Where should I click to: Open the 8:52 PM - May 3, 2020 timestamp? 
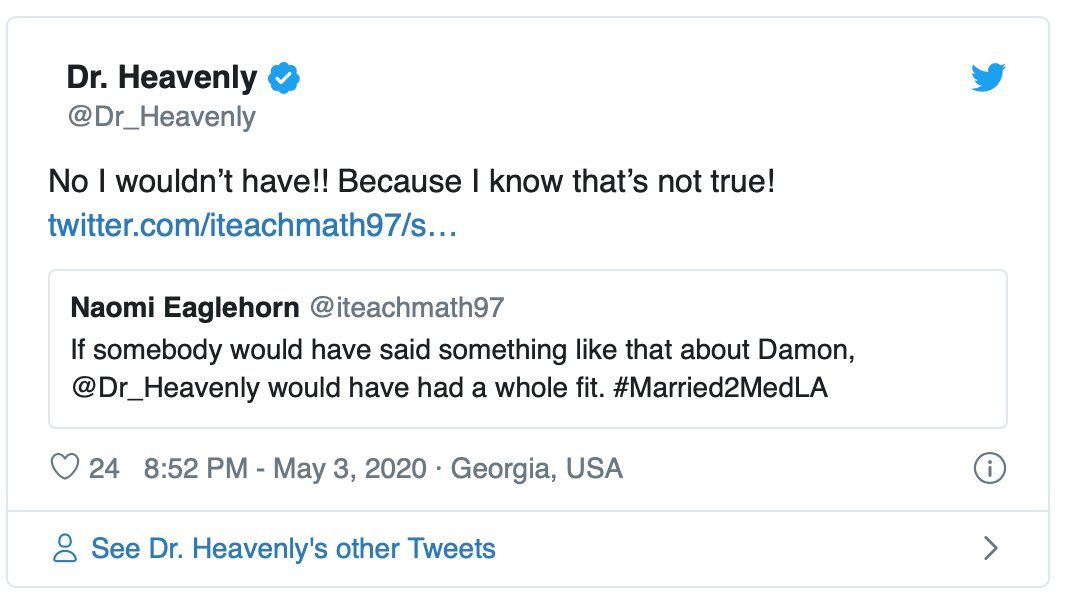click(284, 468)
